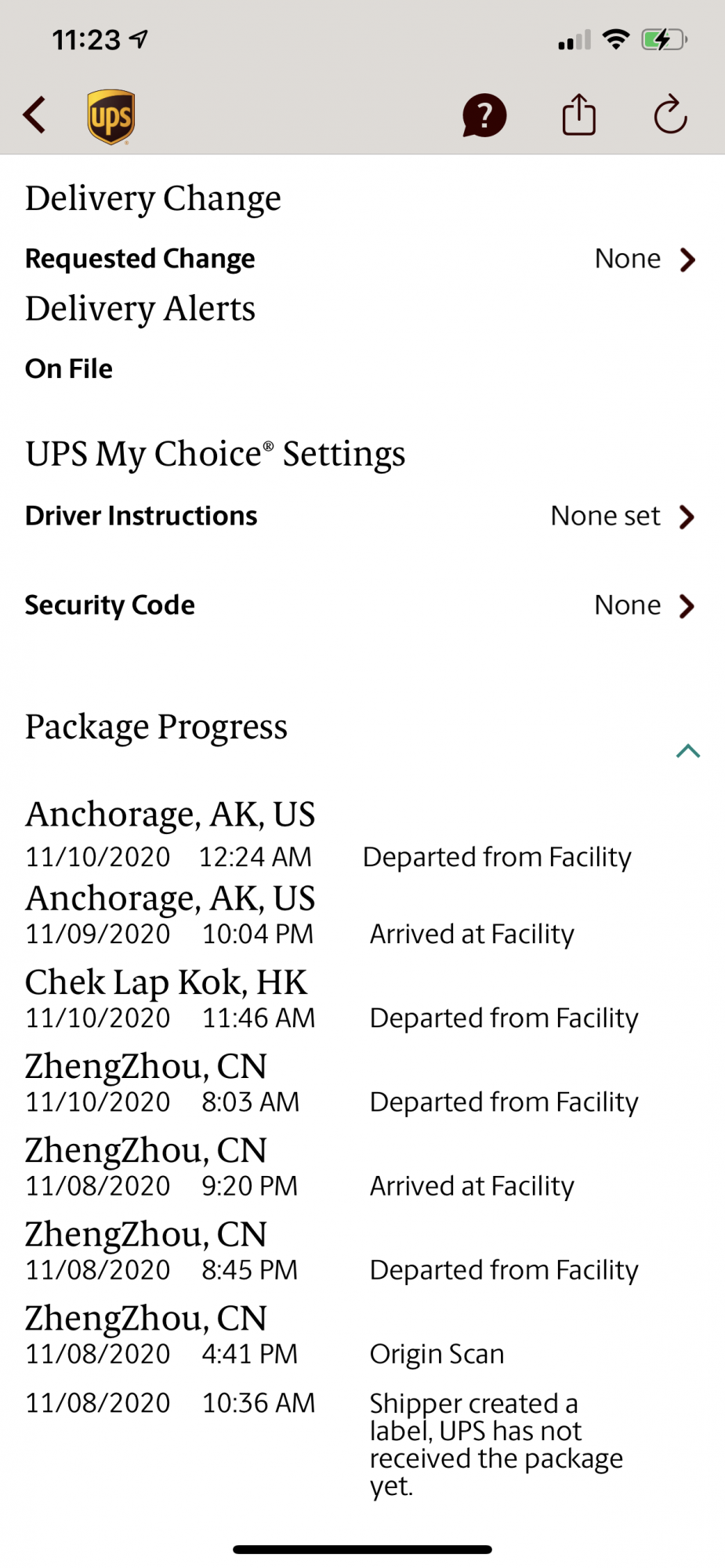
Task: Tap the back arrow icon
Action: tap(34, 116)
